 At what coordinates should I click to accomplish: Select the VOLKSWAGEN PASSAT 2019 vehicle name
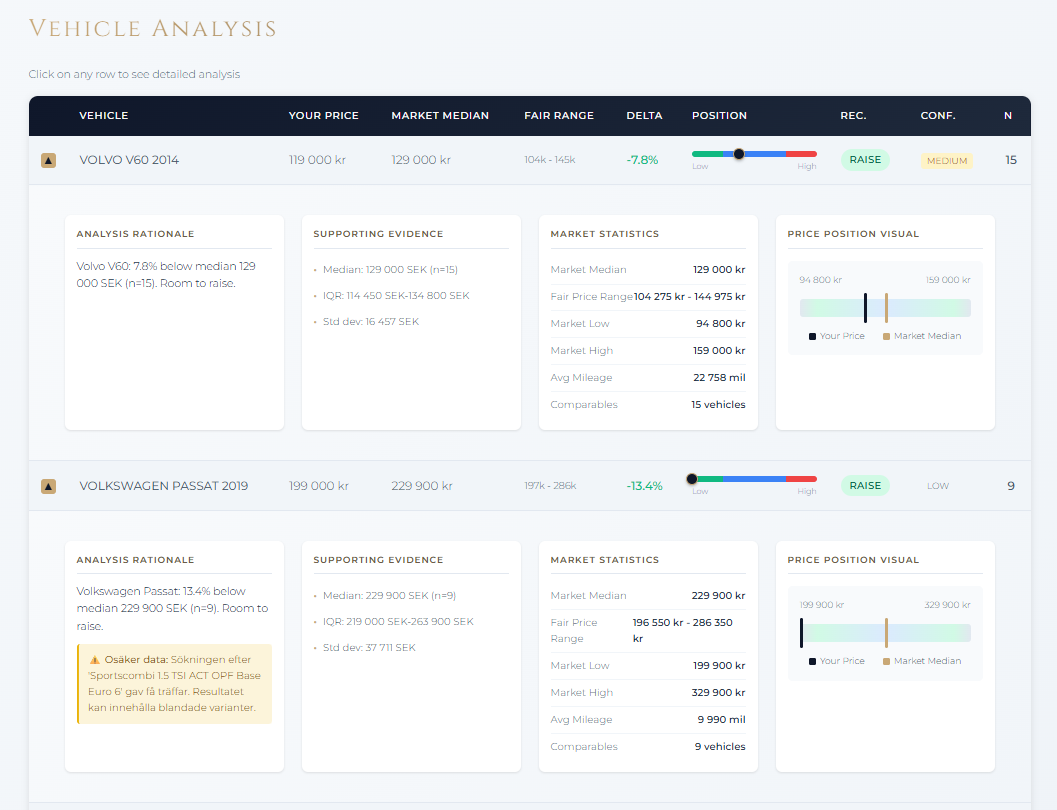164,486
